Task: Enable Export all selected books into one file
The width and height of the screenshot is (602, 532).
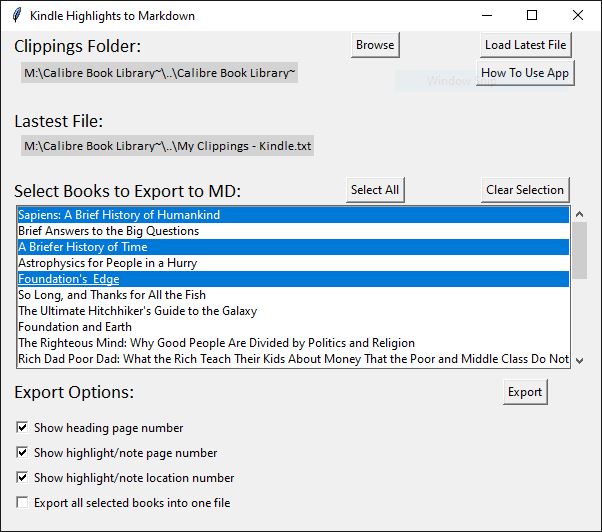Action: (22, 502)
